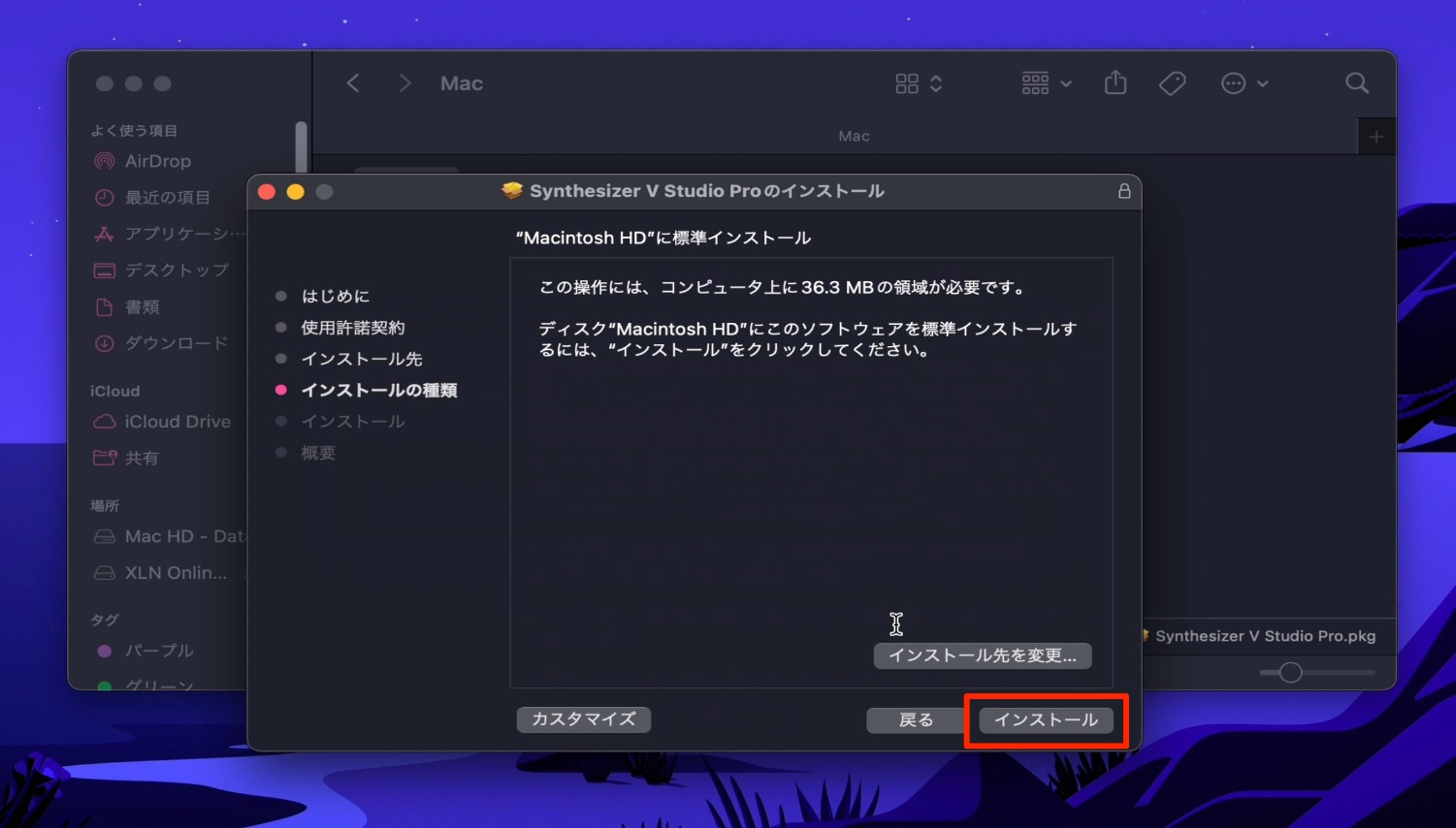This screenshot has width=1456, height=828.
Task: Add a new Finder tab
Action: click(1375, 137)
